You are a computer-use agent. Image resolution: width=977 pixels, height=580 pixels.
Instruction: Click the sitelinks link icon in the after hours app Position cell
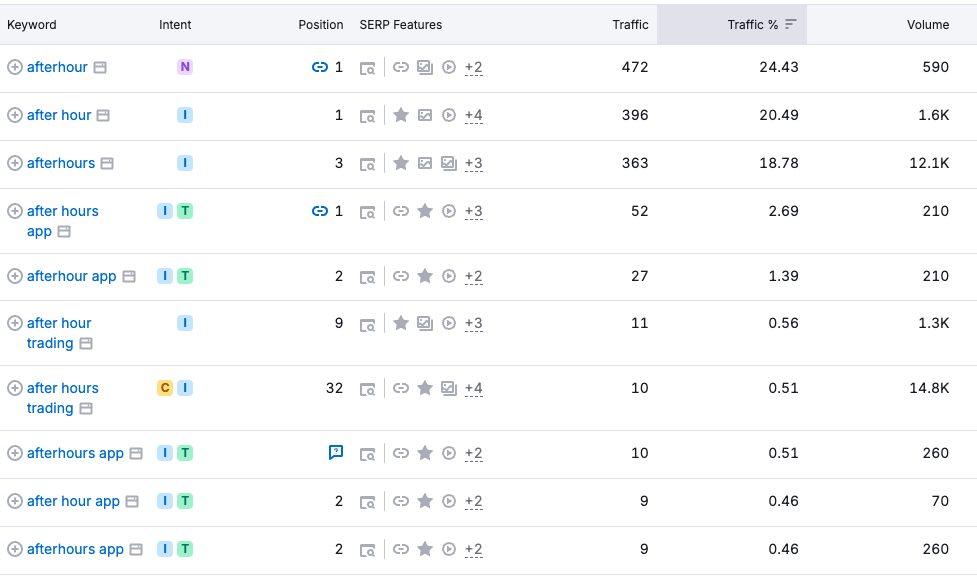320,211
